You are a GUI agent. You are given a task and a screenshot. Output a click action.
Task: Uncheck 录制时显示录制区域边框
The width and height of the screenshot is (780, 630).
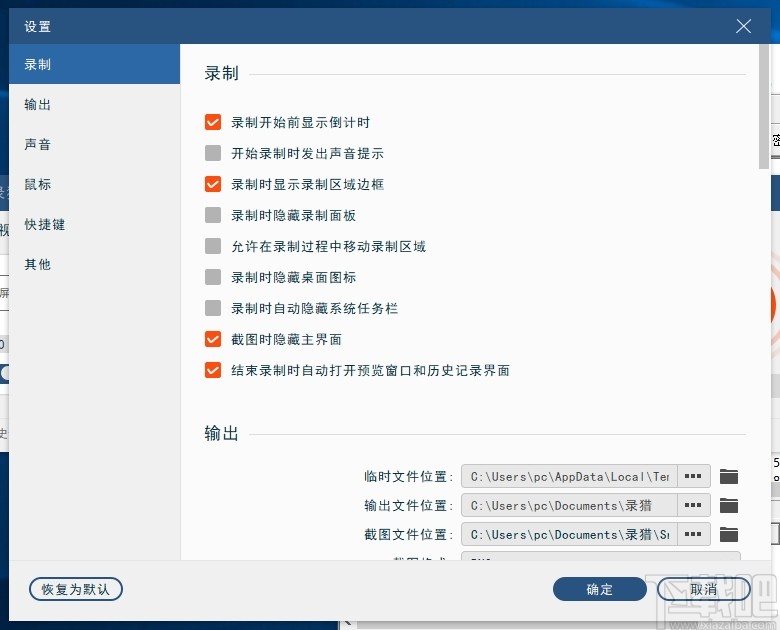(x=213, y=184)
